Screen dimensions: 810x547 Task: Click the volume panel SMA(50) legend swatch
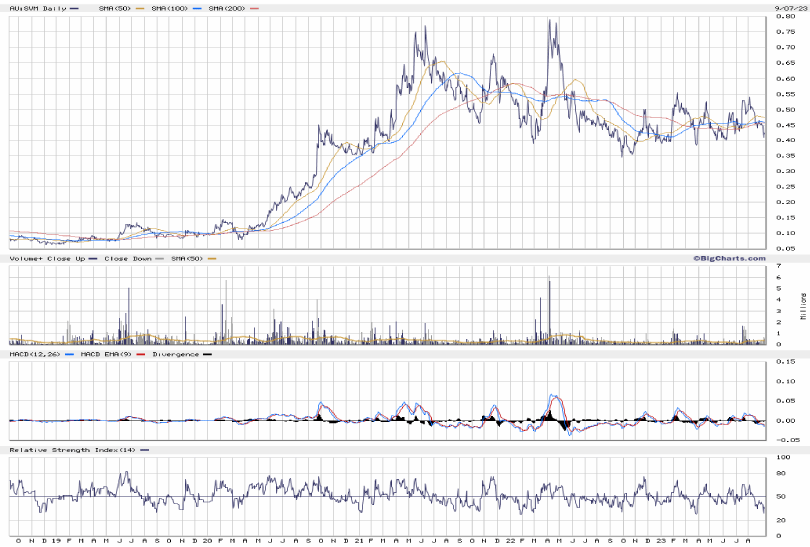[212, 259]
